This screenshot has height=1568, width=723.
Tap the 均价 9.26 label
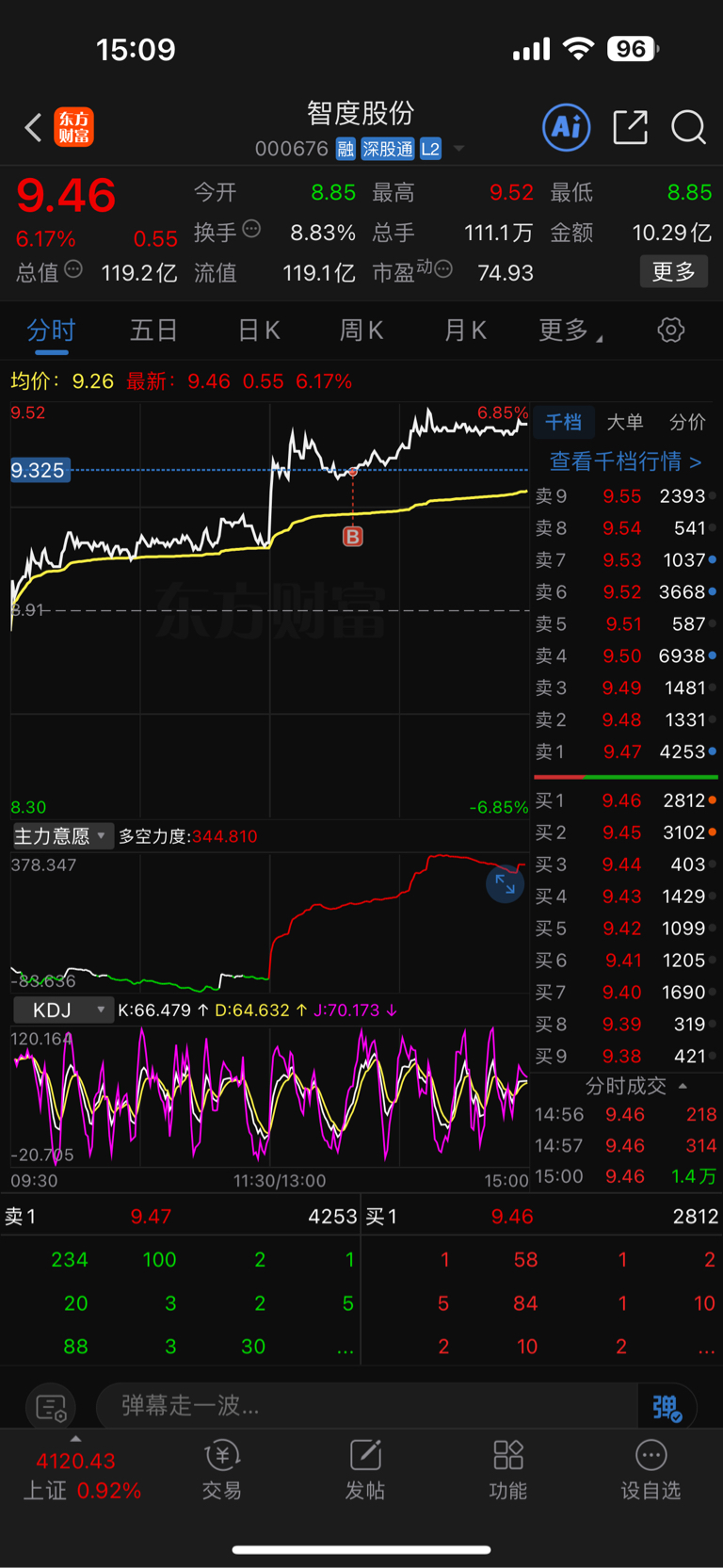click(x=62, y=381)
